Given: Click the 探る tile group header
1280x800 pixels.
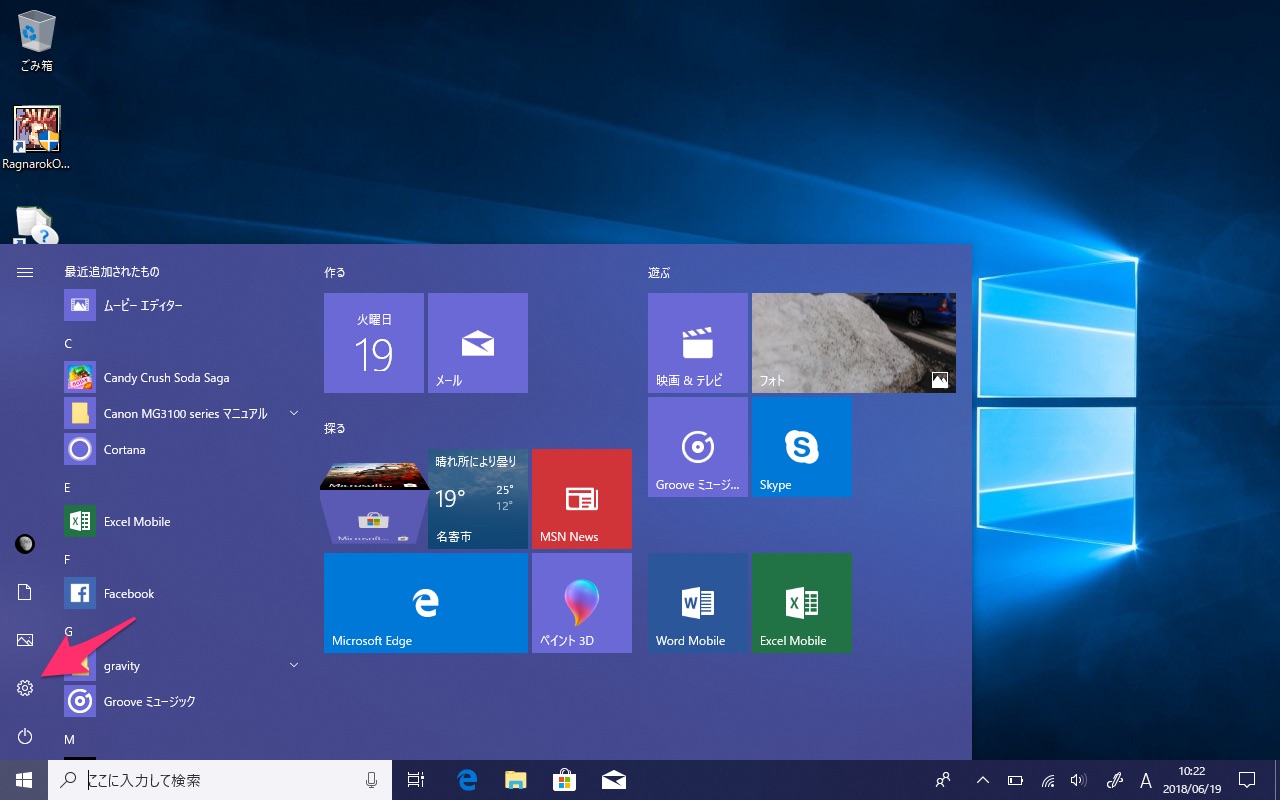Looking at the screenshot, I should pos(335,428).
